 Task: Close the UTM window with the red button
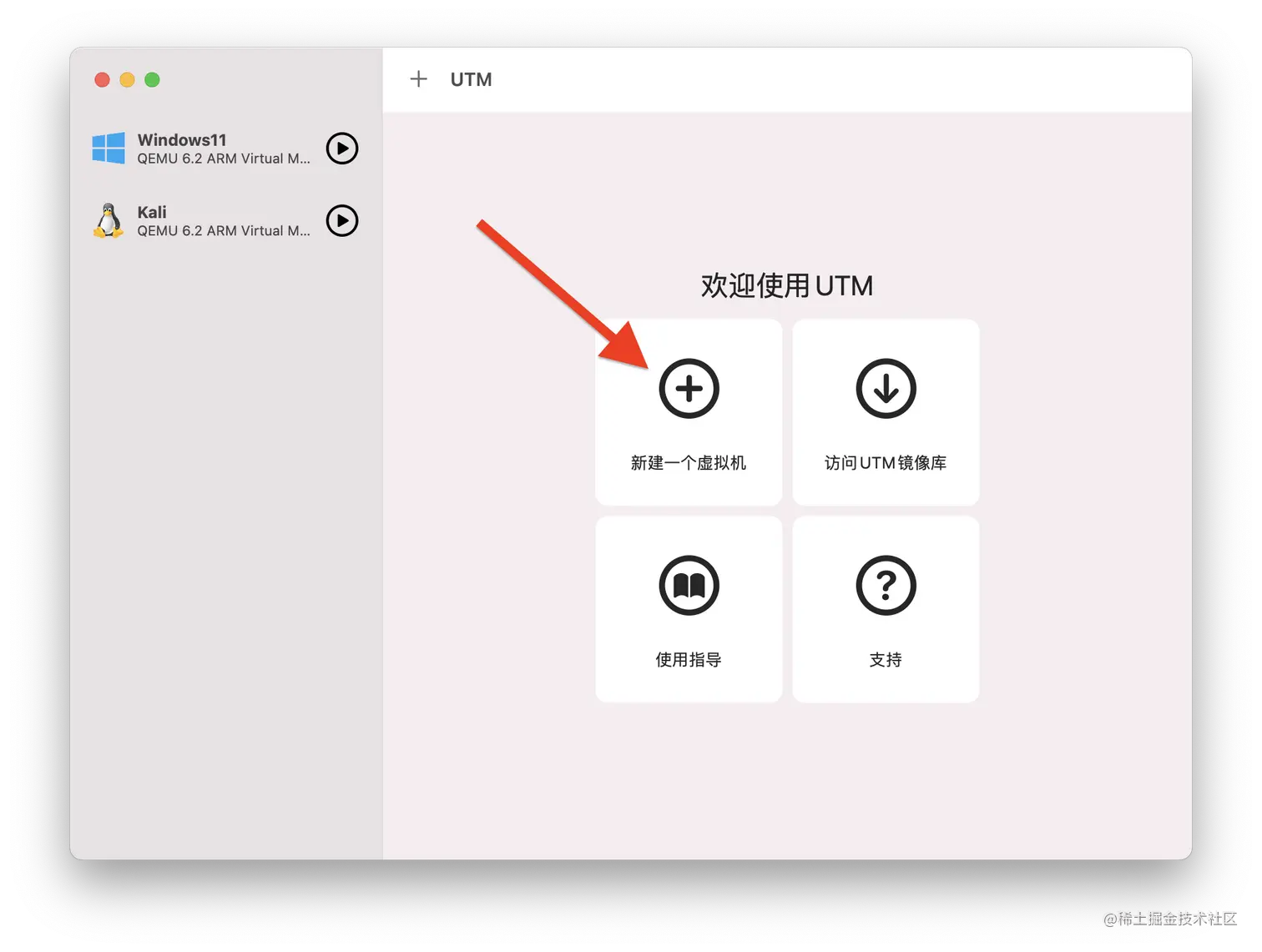click(x=102, y=80)
